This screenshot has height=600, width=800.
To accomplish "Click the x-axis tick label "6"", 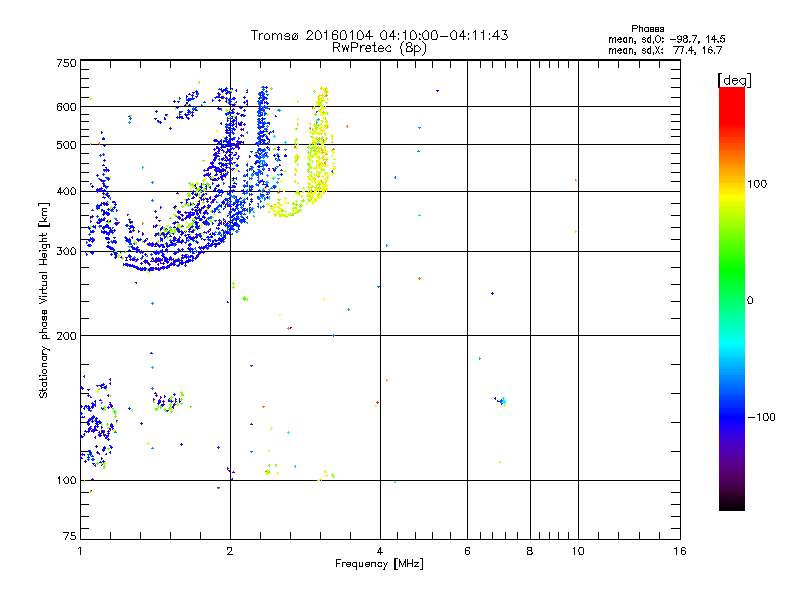I will (x=467, y=551).
